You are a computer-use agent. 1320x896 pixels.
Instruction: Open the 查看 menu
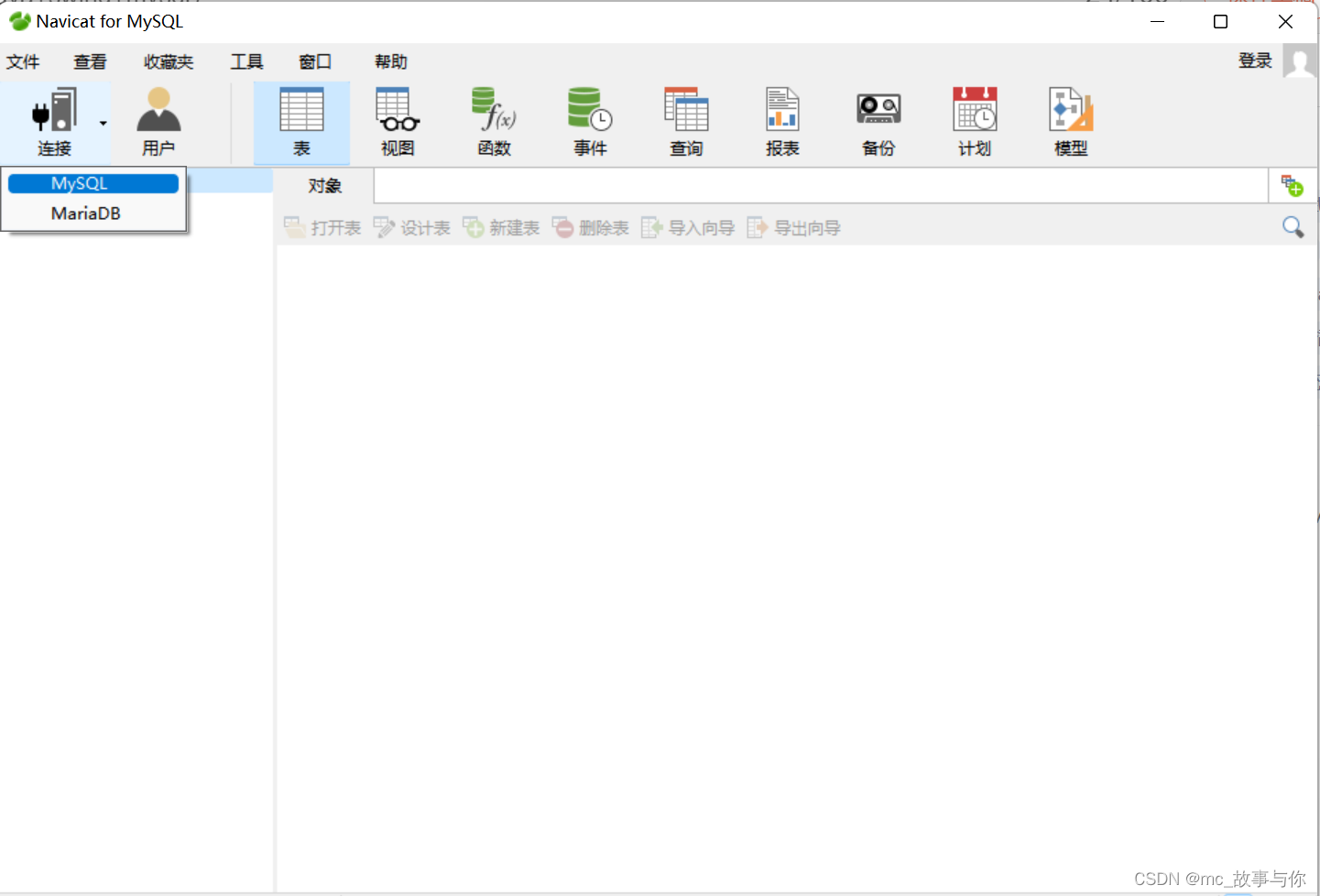[90, 61]
